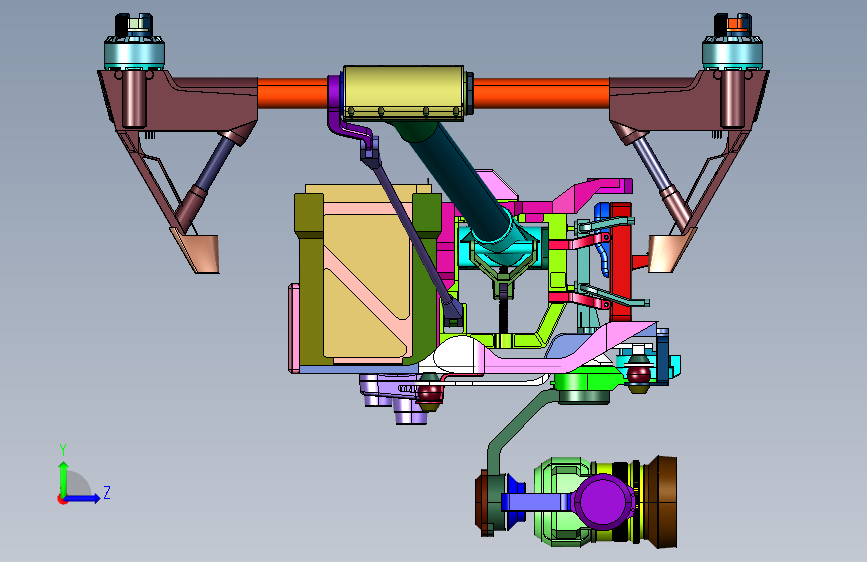This screenshot has height=562, width=867.
Task: Select the right dark red damper ball
Action: [x=639, y=373]
